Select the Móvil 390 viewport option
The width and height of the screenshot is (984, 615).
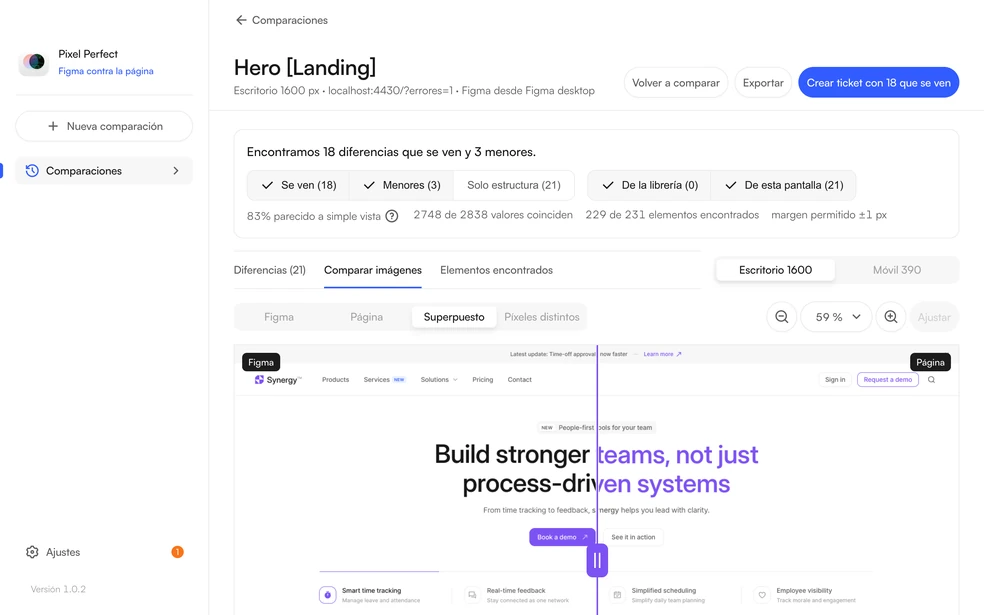point(896,270)
